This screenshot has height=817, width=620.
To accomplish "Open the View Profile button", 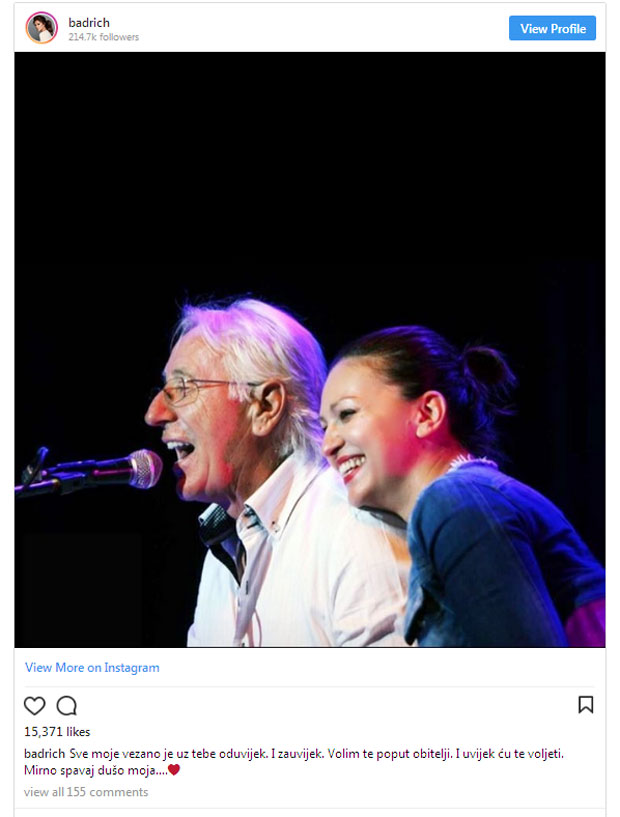I will pos(552,28).
